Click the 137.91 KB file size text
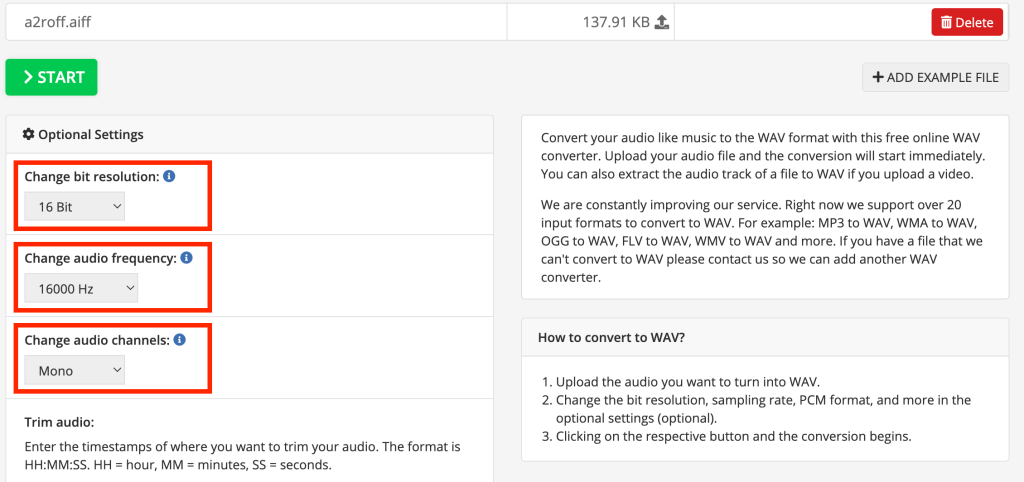Viewport: 1024px width, 482px height. click(616, 22)
